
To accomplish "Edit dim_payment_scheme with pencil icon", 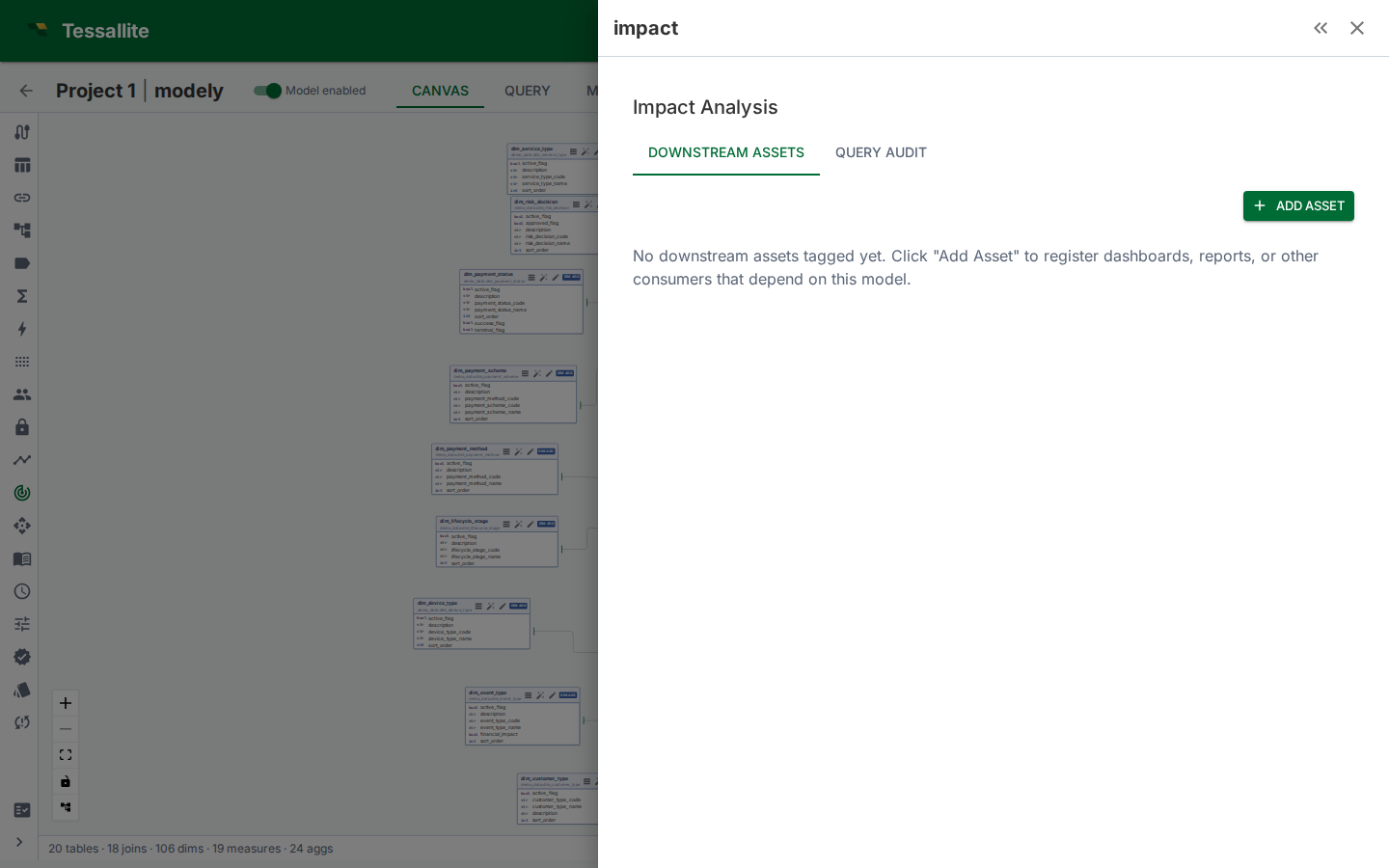I will pos(548,373).
